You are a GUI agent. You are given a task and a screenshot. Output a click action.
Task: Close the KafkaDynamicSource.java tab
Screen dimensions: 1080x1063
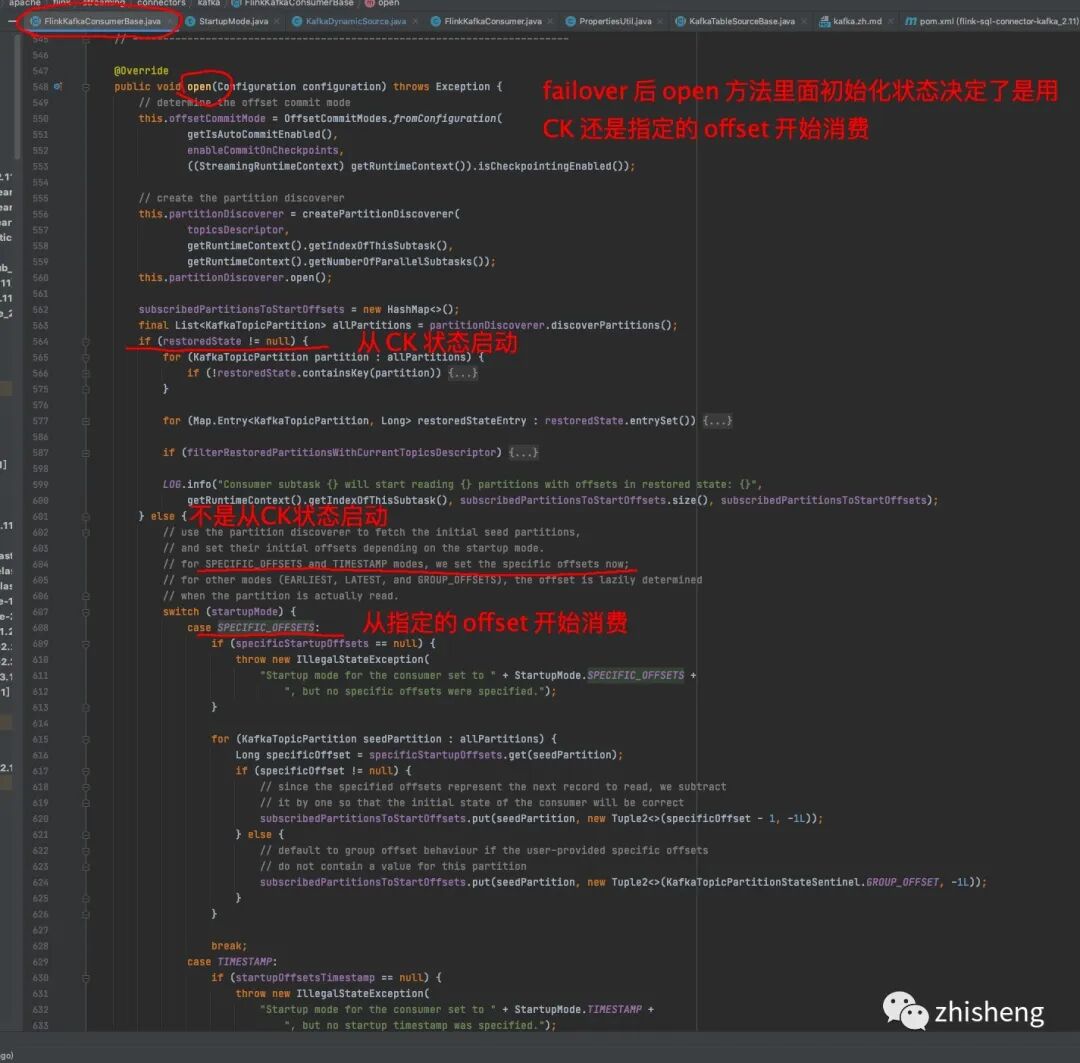[415, 21]
